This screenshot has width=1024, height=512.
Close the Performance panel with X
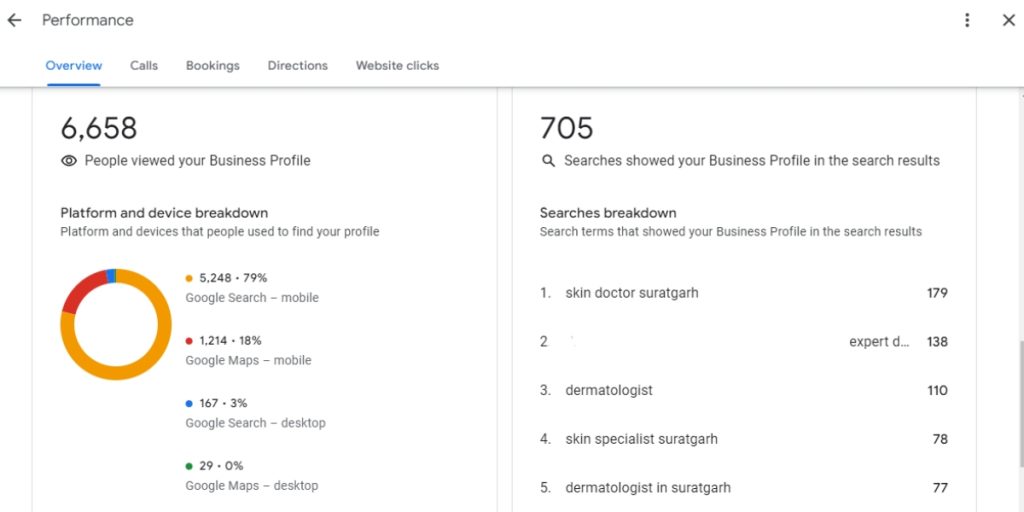(1008, 20)
